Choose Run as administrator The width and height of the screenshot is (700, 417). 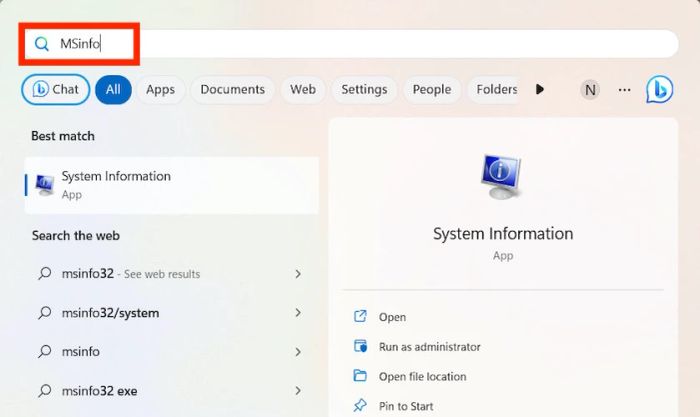(429, 347)
